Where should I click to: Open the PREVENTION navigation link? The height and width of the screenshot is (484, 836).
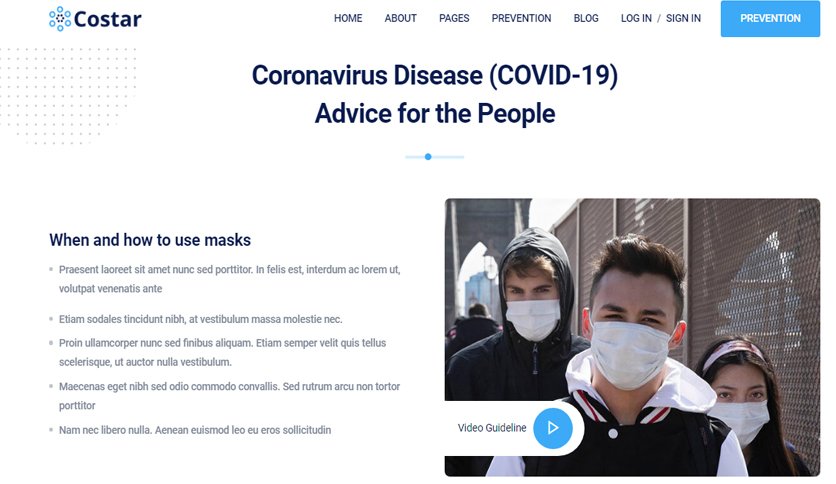pos(521,18)
